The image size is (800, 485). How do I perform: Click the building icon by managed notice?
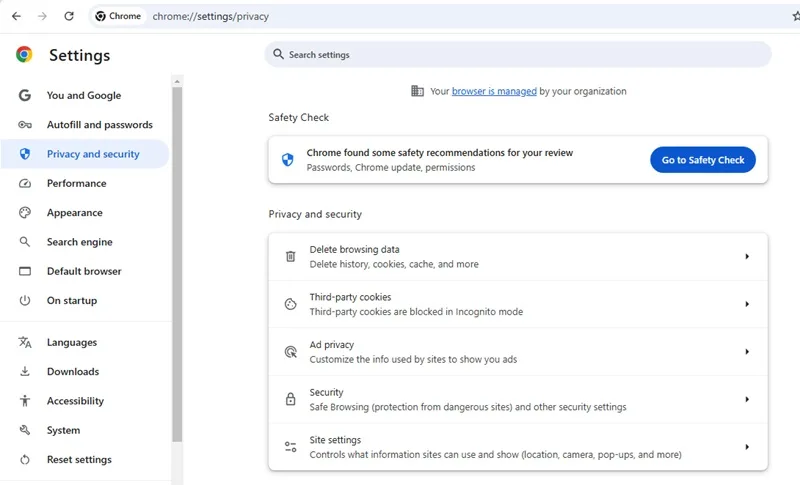coord(417,91)
